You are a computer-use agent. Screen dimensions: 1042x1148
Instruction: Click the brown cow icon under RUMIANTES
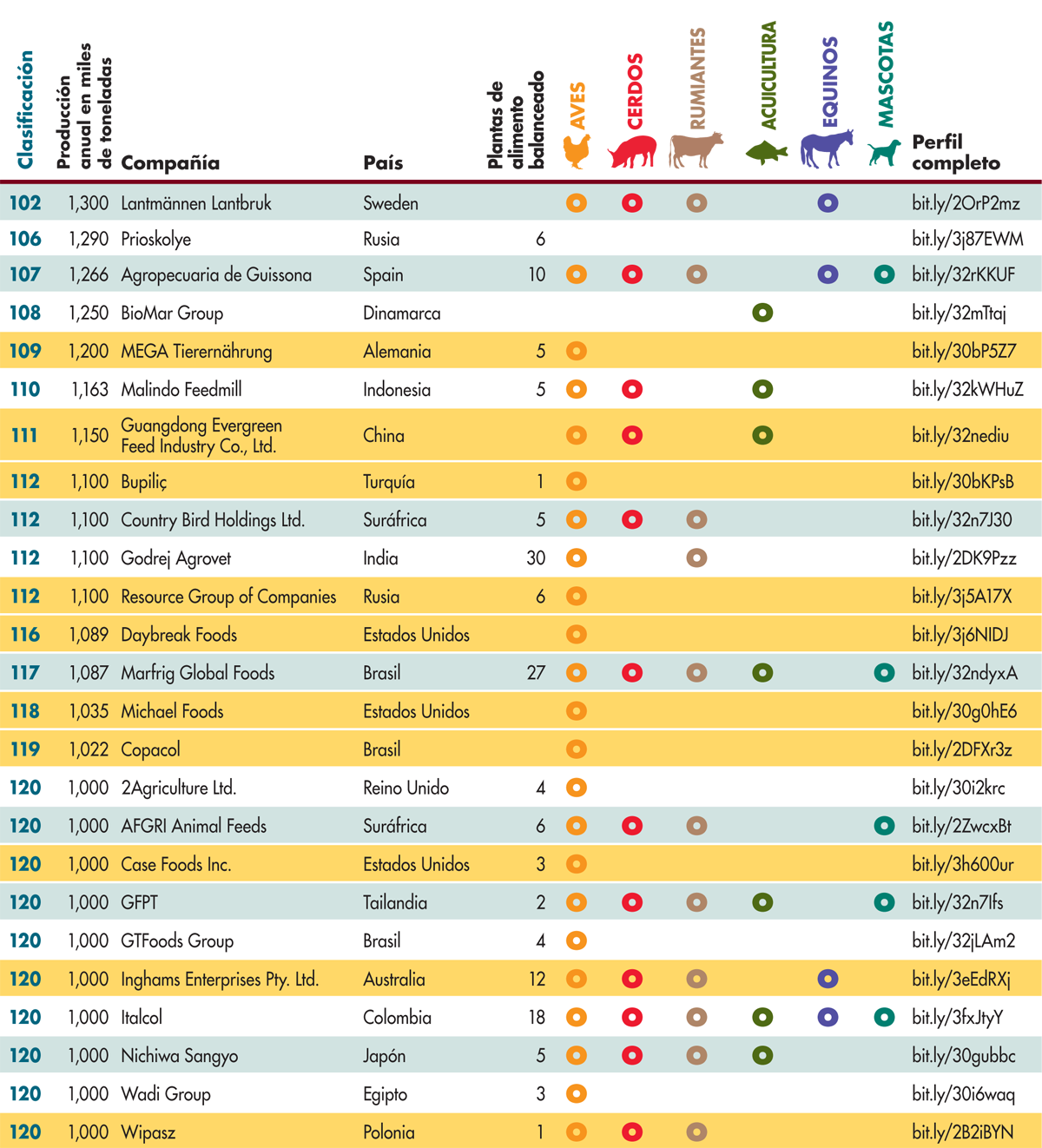(x=696, y=150)
